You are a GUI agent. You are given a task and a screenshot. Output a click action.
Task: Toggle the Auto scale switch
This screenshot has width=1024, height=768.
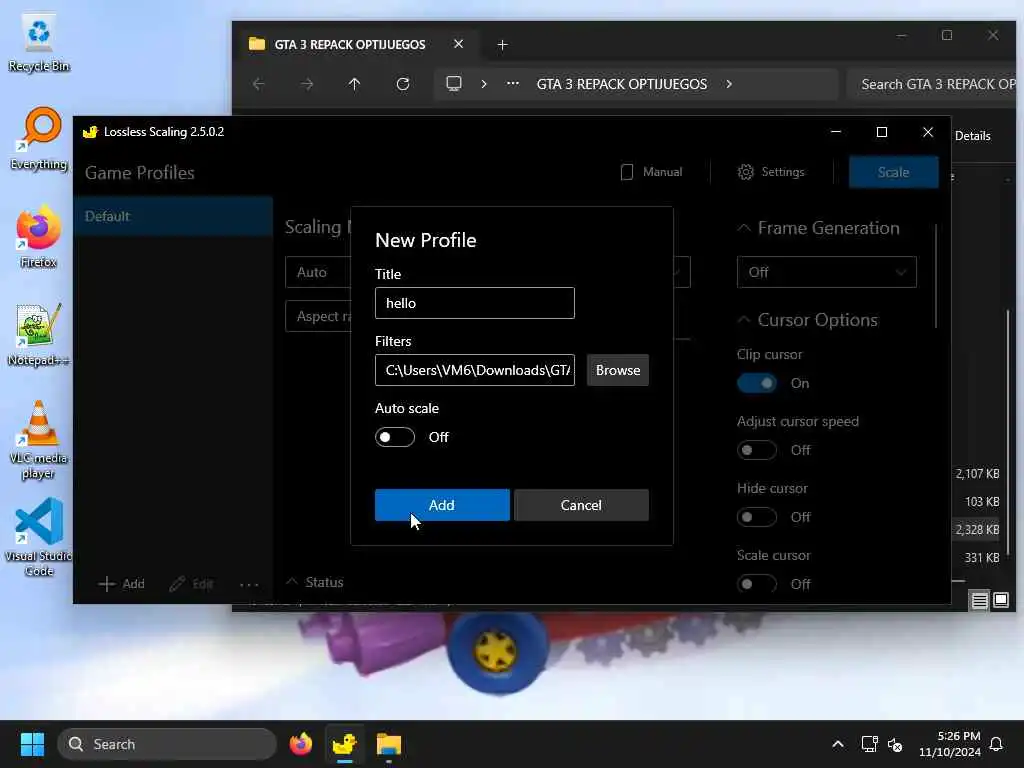click(x=395, y=437)
